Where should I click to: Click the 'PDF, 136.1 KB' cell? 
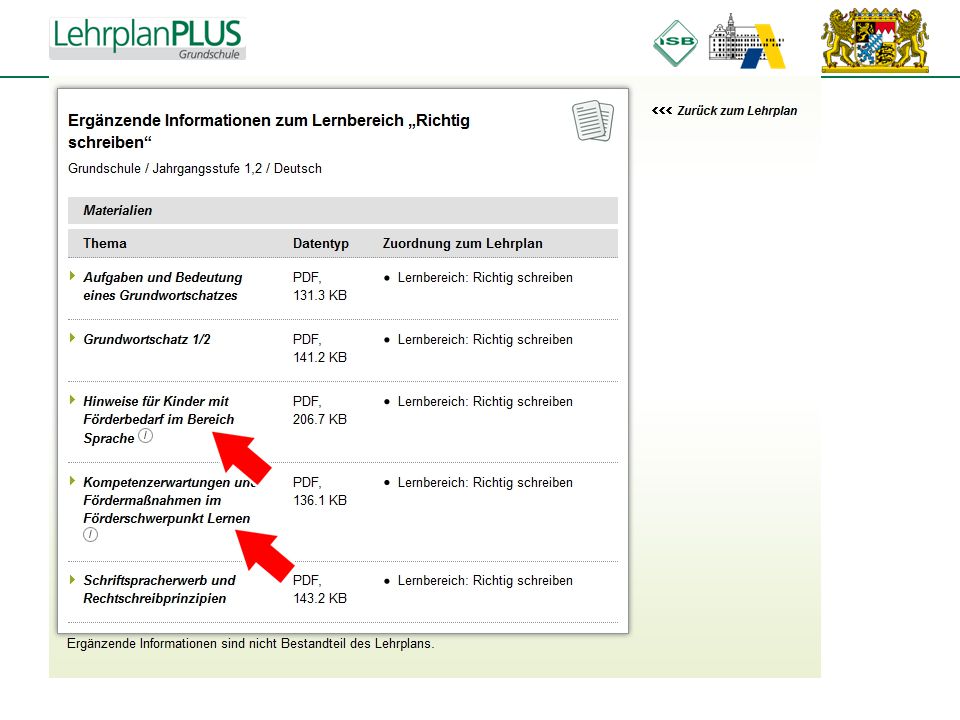pyautogui.click(x=320, y=492)
